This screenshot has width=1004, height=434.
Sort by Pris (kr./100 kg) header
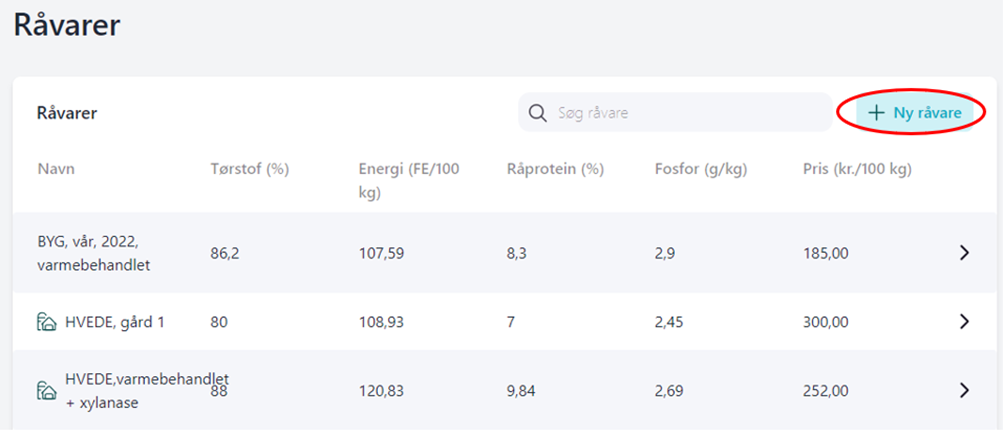pyautogui.click(x=857, y=169)
